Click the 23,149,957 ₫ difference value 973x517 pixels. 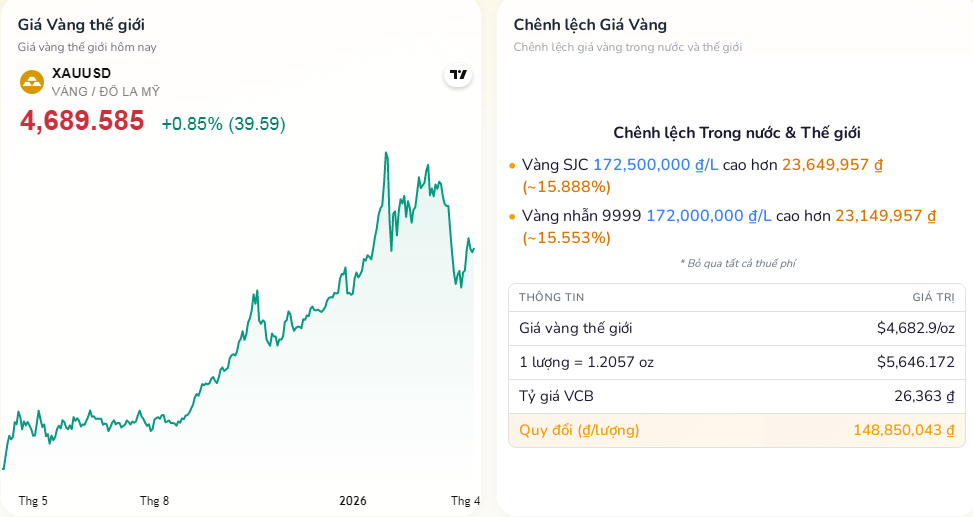[885, 216]
